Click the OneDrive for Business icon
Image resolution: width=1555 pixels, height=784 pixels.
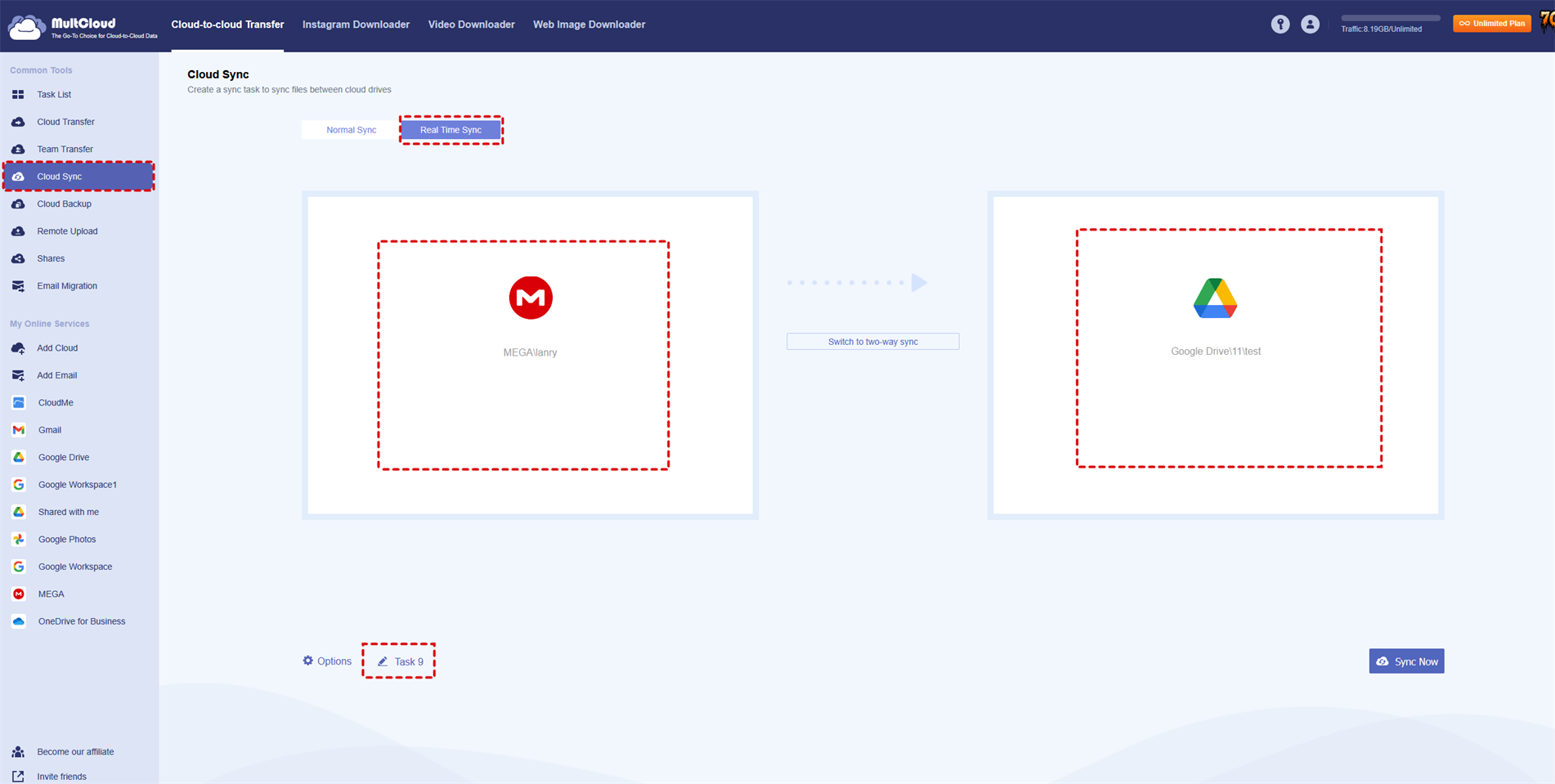(x=19, y=621)
